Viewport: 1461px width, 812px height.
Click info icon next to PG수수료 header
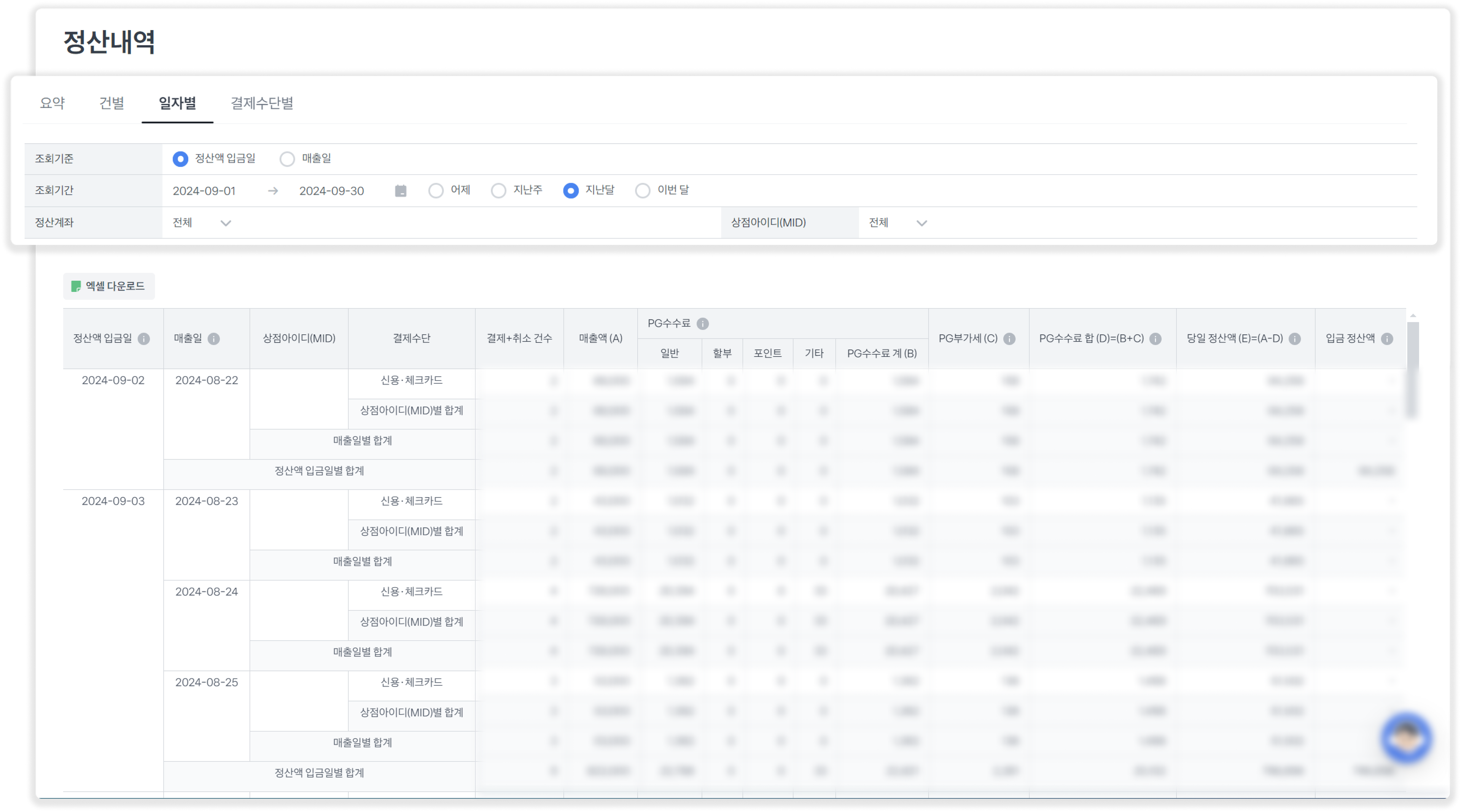click(703, 324)
